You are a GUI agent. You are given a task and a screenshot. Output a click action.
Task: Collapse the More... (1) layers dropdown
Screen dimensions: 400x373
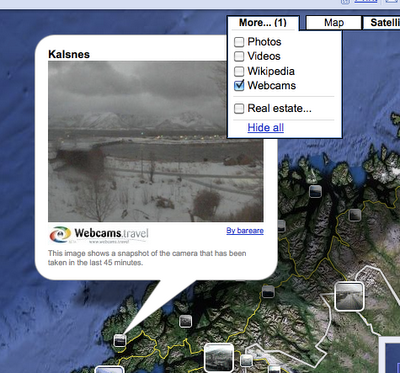(x=263, y=23)
